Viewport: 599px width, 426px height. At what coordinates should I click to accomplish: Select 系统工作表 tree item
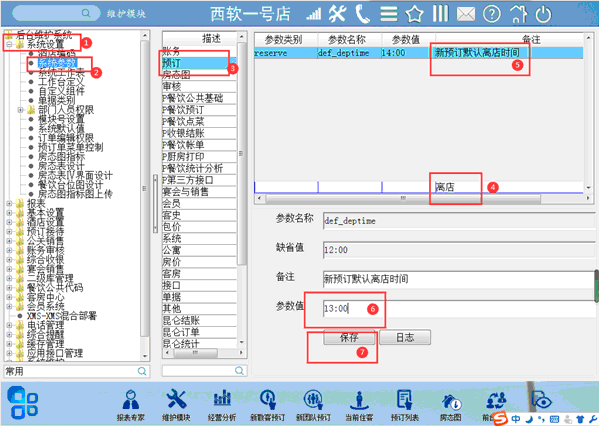pyautogui.click(x=61, y=72)
